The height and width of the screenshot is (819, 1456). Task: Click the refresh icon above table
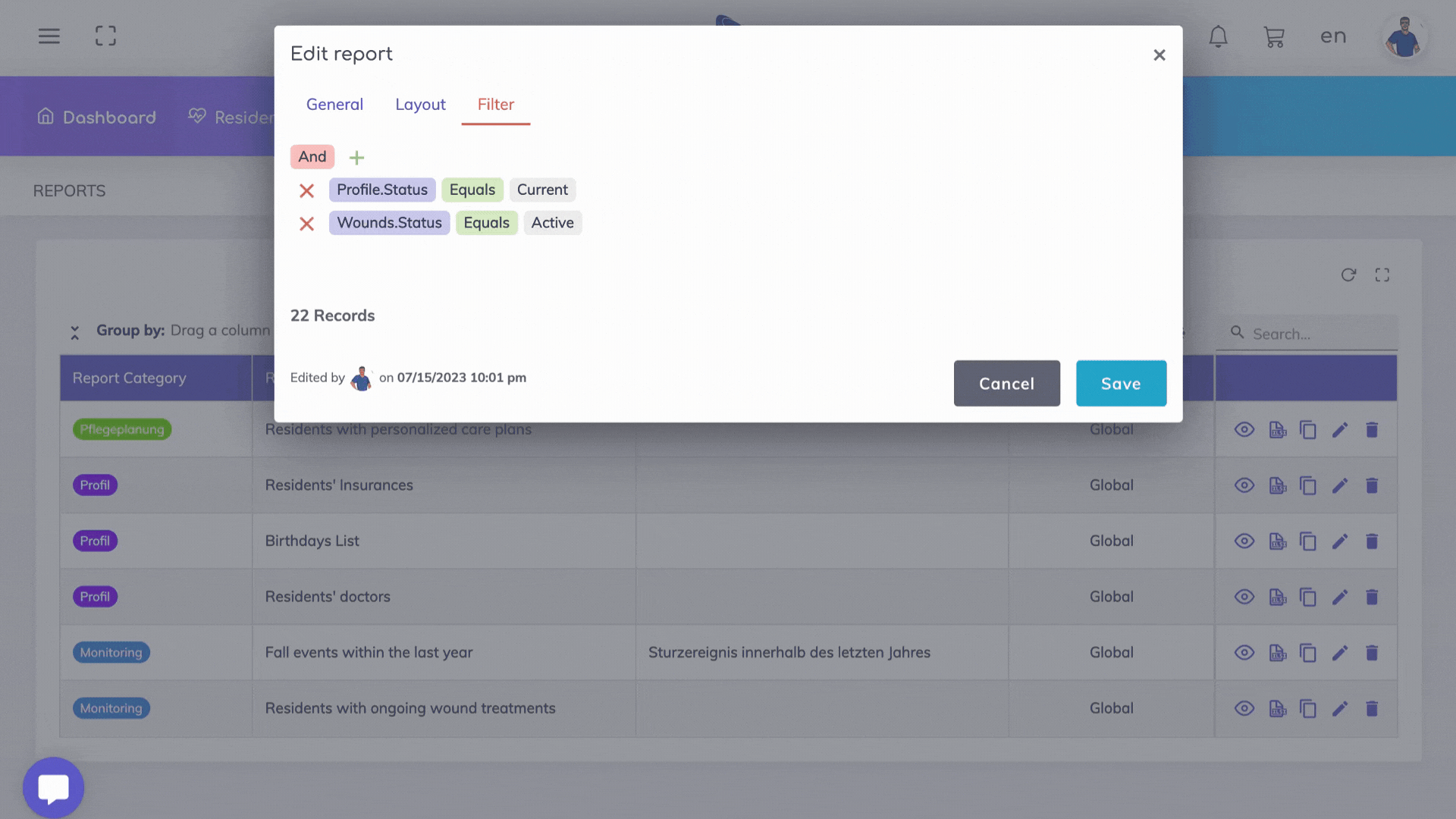tap(1348, 275)
